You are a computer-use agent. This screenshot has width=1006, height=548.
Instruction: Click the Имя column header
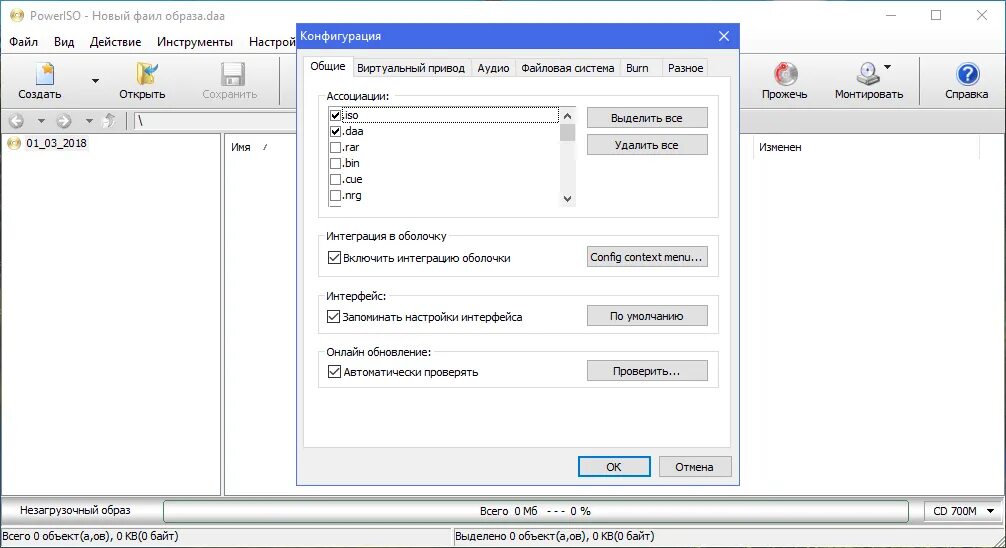[241, 148]
